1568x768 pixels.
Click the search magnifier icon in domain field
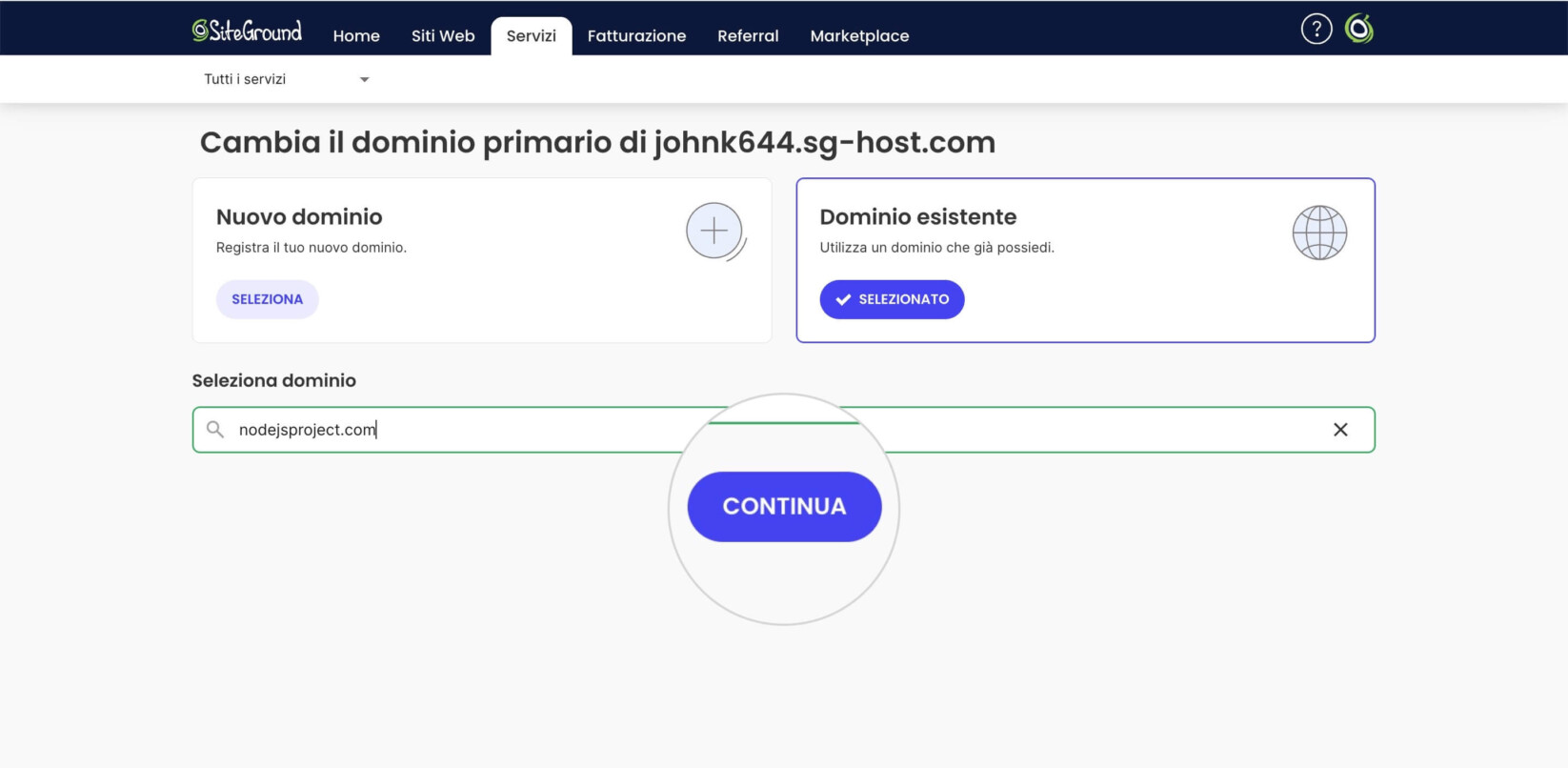(215, 430)
